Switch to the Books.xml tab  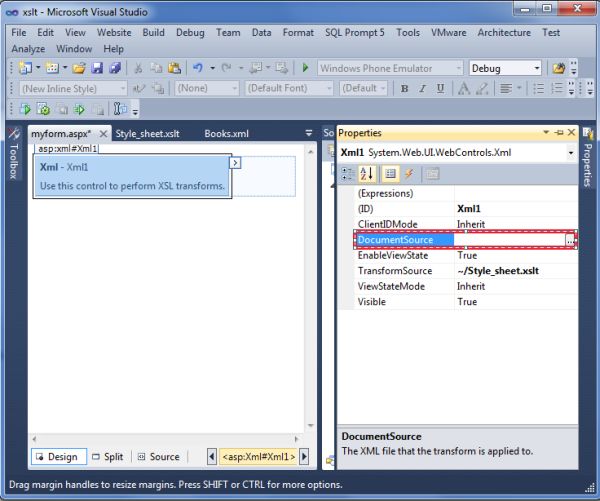point(227,134)
